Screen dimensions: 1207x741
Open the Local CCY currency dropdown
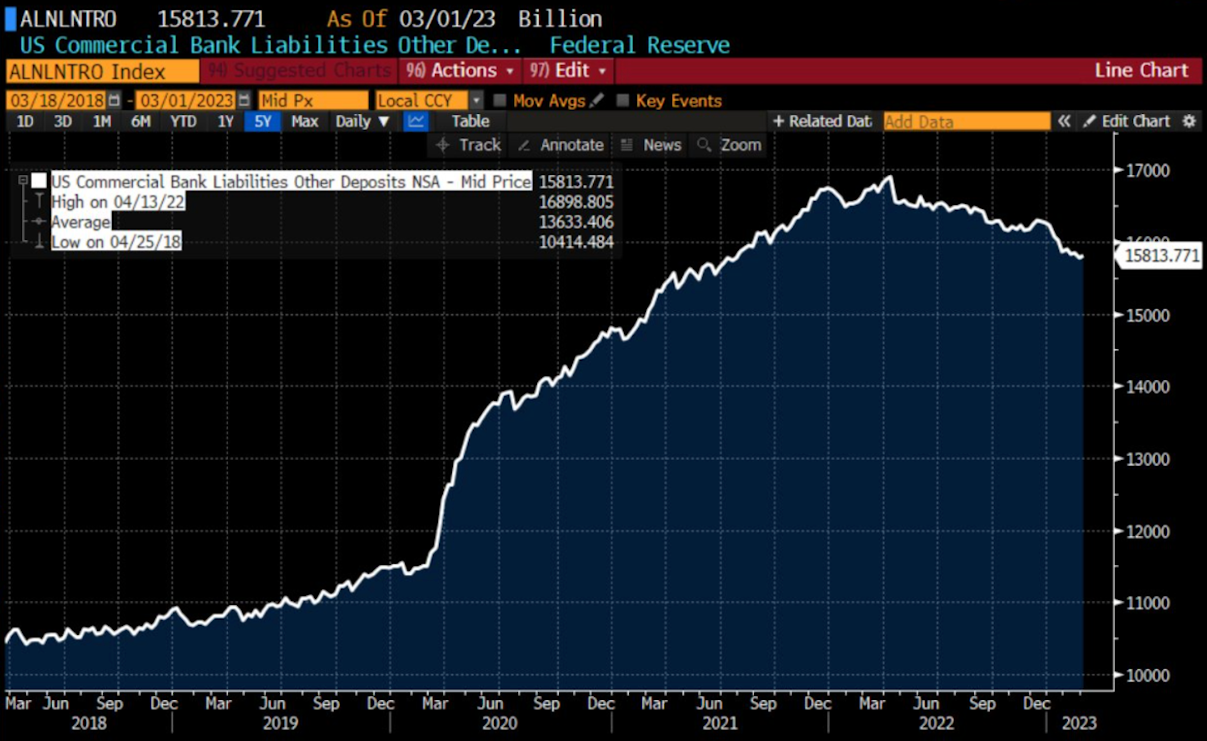pyautogui.click(x=429, y=100)
